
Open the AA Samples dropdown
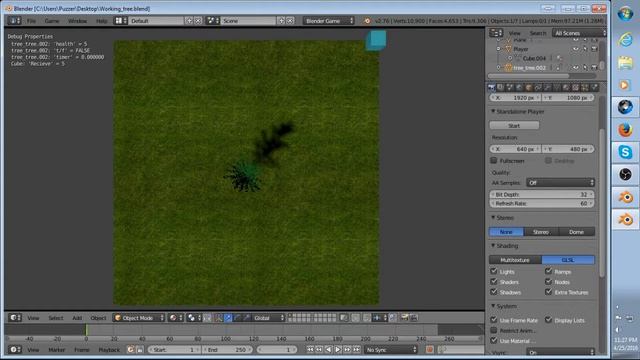tap(560, 182)
